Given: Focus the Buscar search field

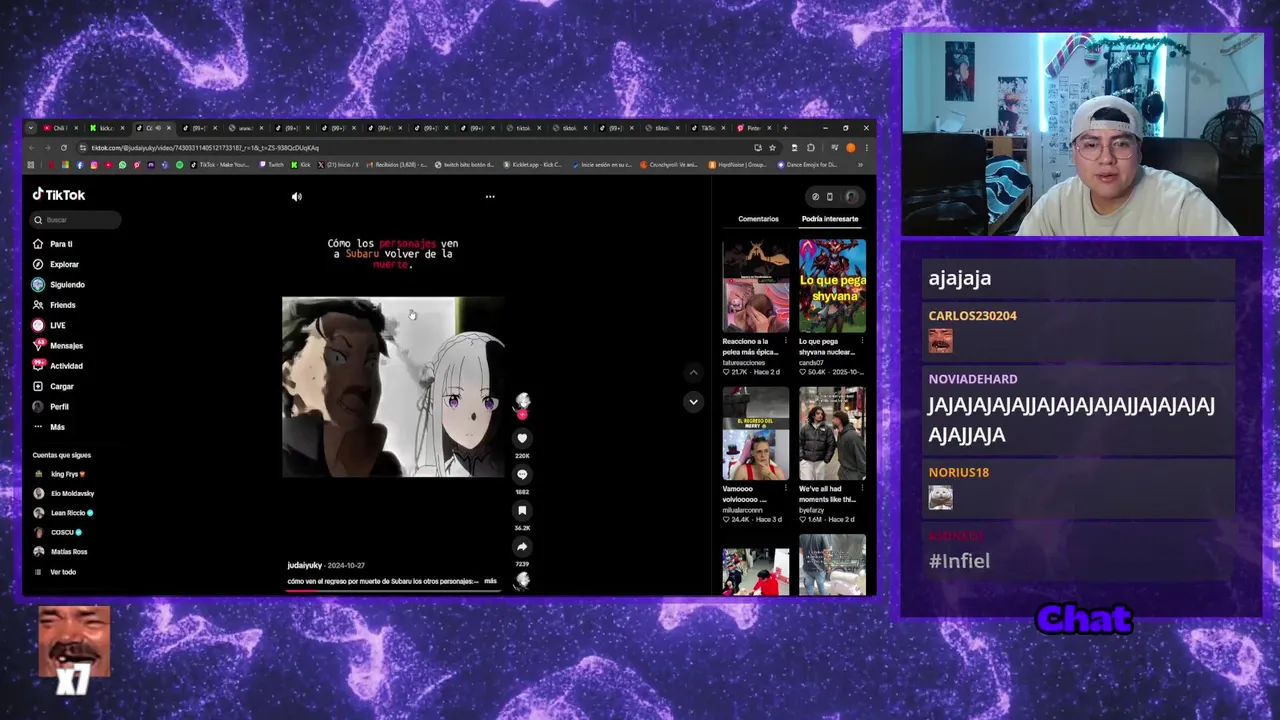Looking at the screenshot, I should [x=76, y=220].
